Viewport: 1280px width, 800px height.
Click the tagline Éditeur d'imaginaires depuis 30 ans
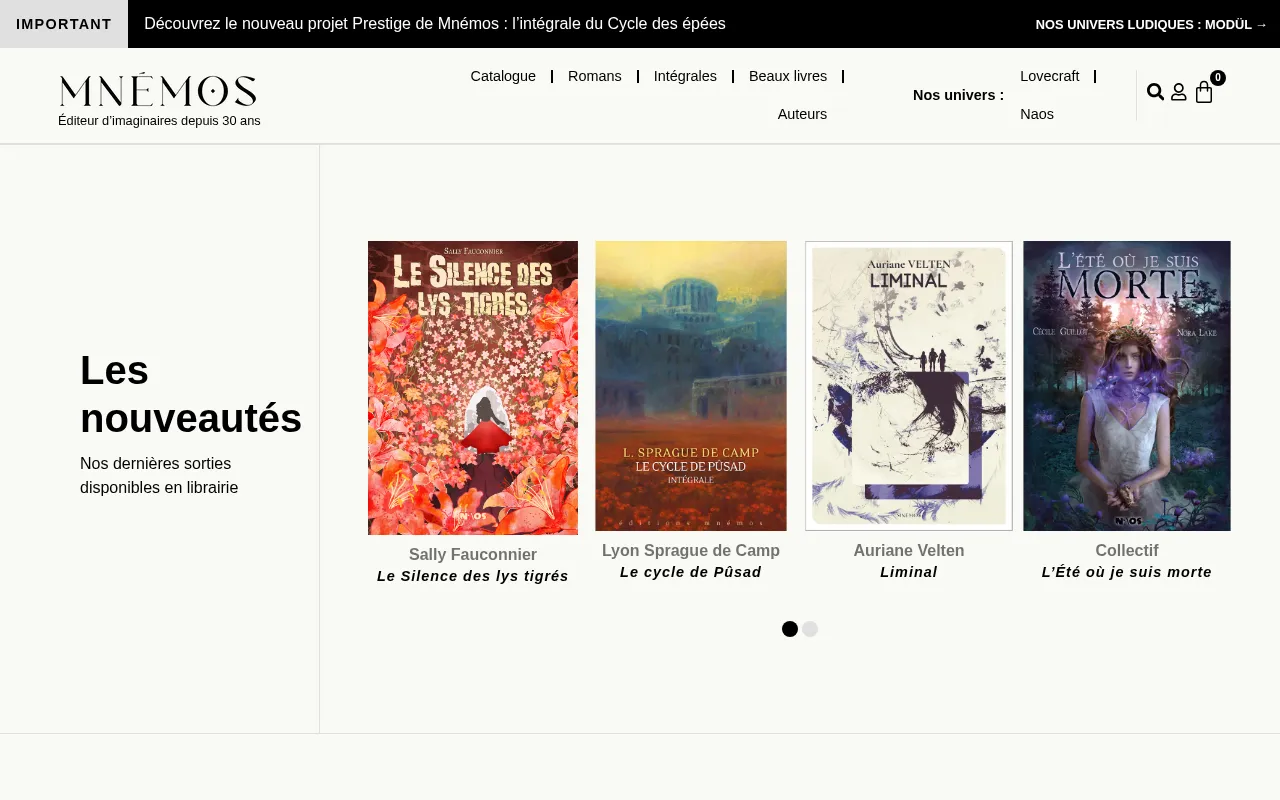(x=159, y=121)
